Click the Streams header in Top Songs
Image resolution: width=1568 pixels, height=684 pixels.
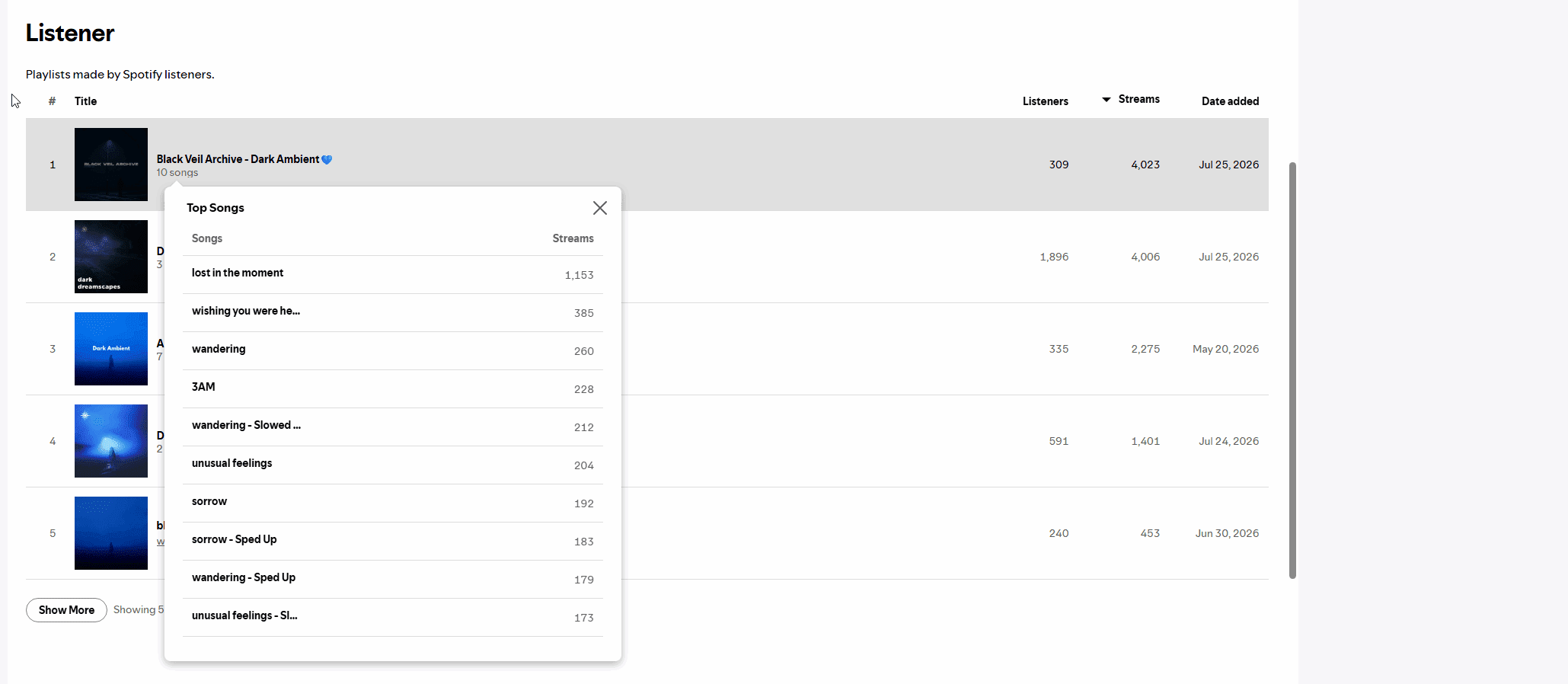(573, 238)
